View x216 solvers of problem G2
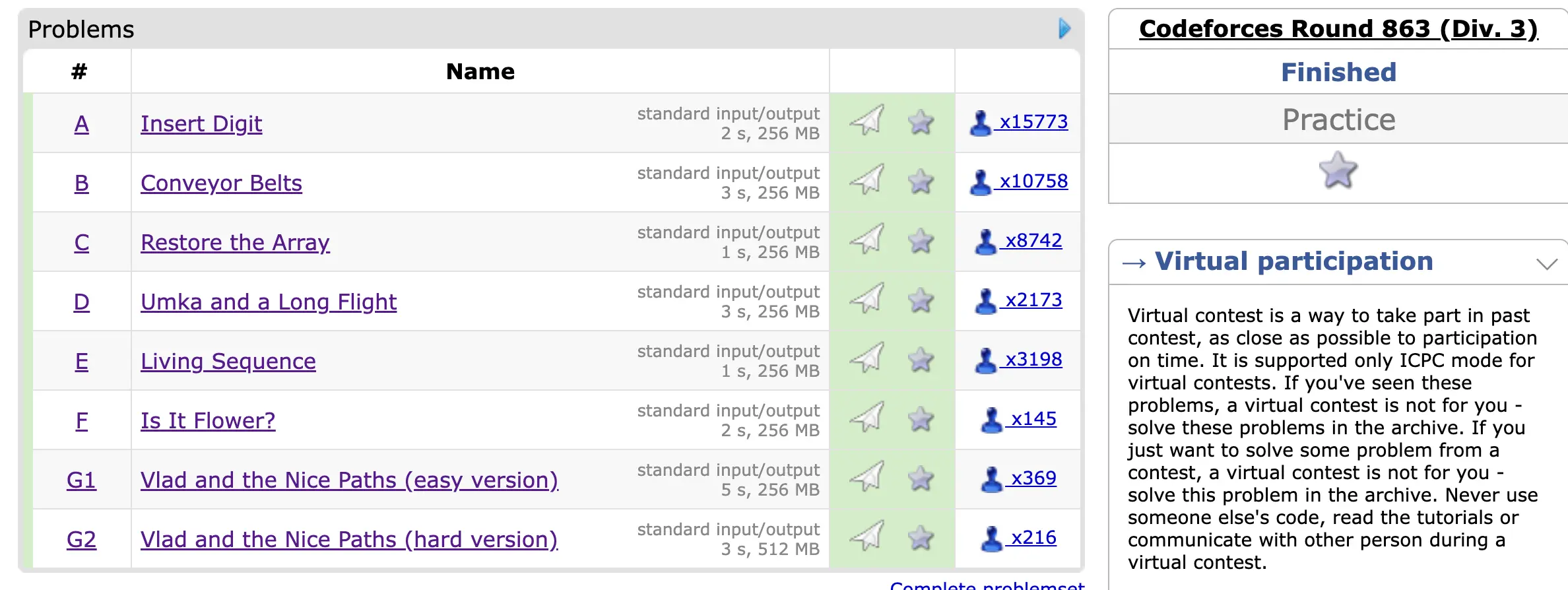The image size is (1568, 590). coord(1018,538)
